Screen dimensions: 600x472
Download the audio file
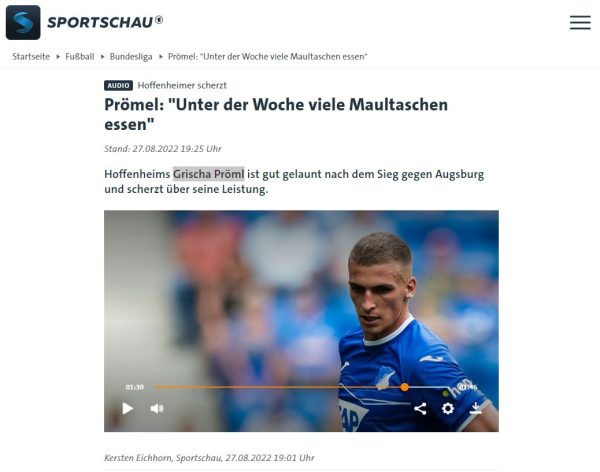[x=476, y=408]
